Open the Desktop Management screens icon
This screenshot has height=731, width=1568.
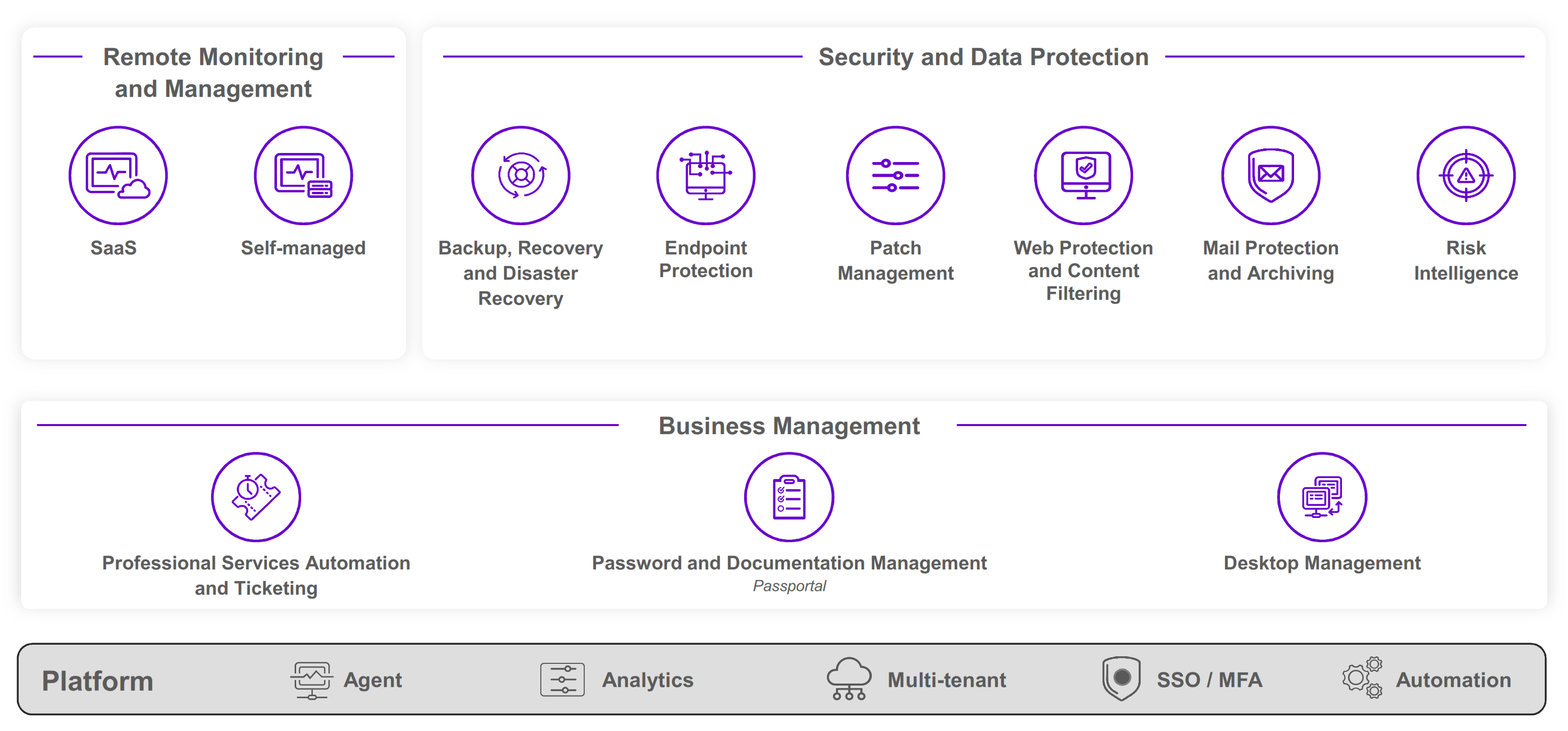pos(1321,496)
